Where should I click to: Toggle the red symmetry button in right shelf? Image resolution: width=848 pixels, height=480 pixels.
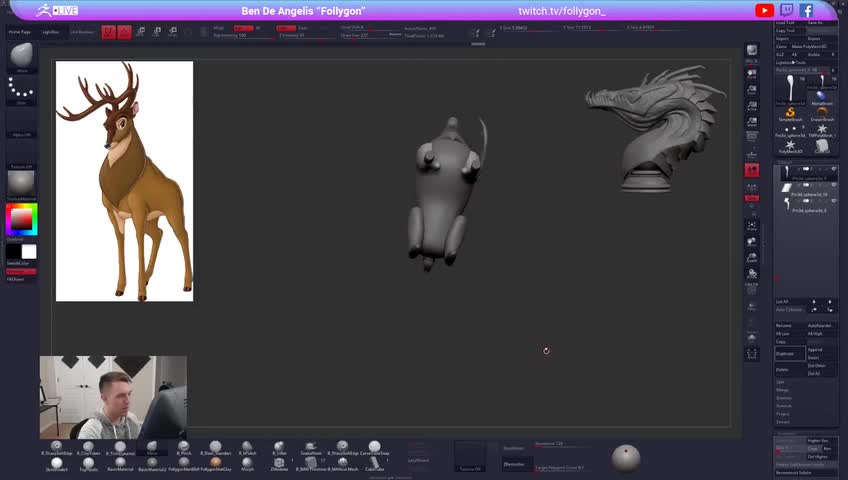752,170
